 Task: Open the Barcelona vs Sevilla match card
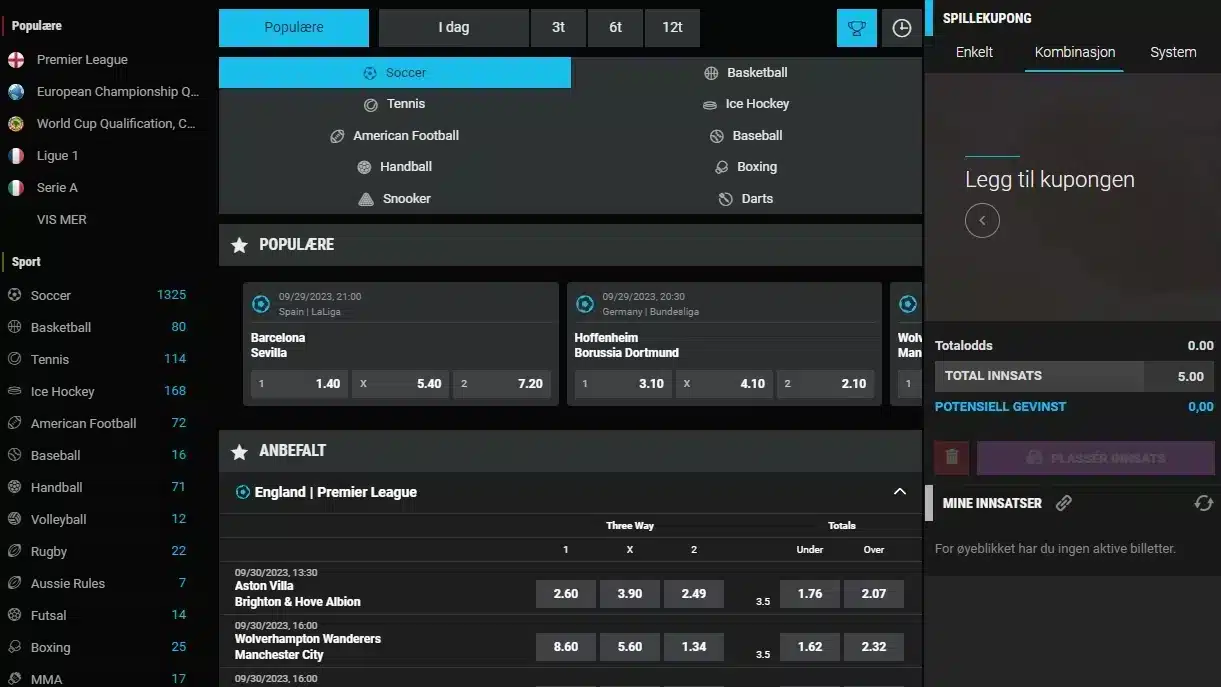point(400,344)
